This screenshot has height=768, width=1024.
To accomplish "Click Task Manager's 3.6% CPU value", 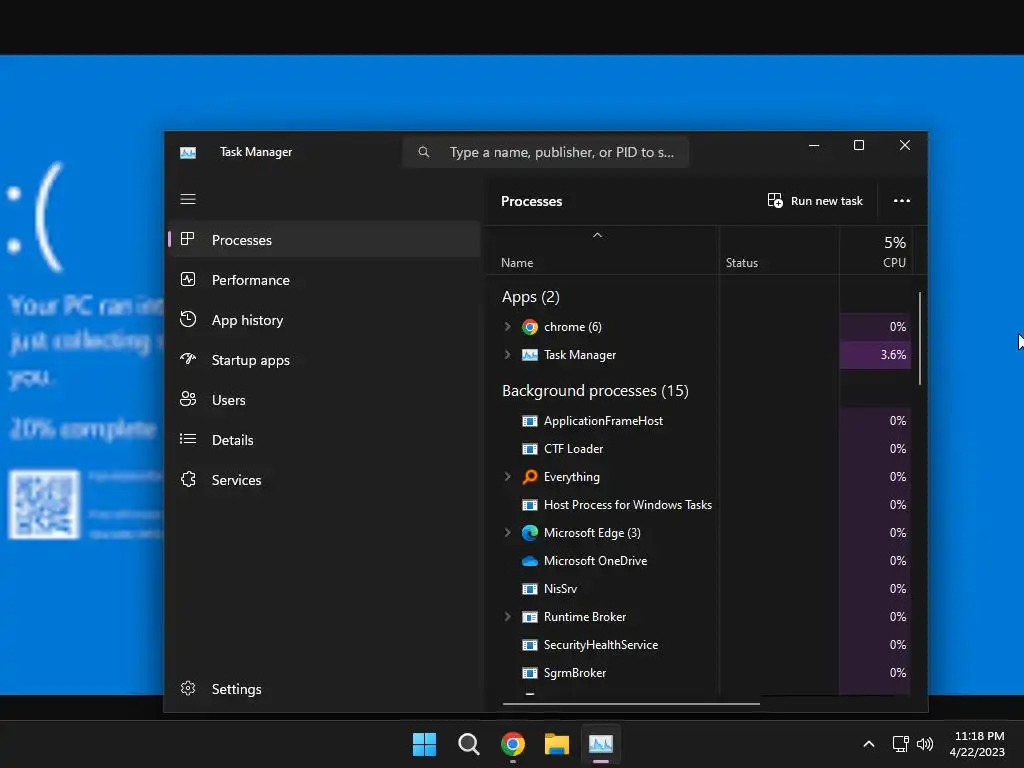I will 893,355.
